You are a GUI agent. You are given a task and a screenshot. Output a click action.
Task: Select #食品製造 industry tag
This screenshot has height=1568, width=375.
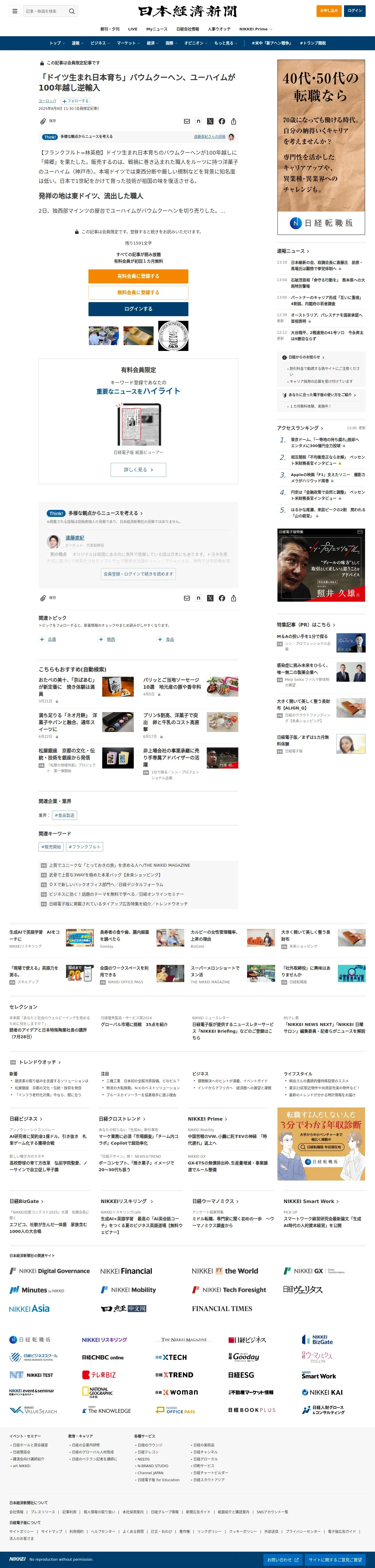65,816
